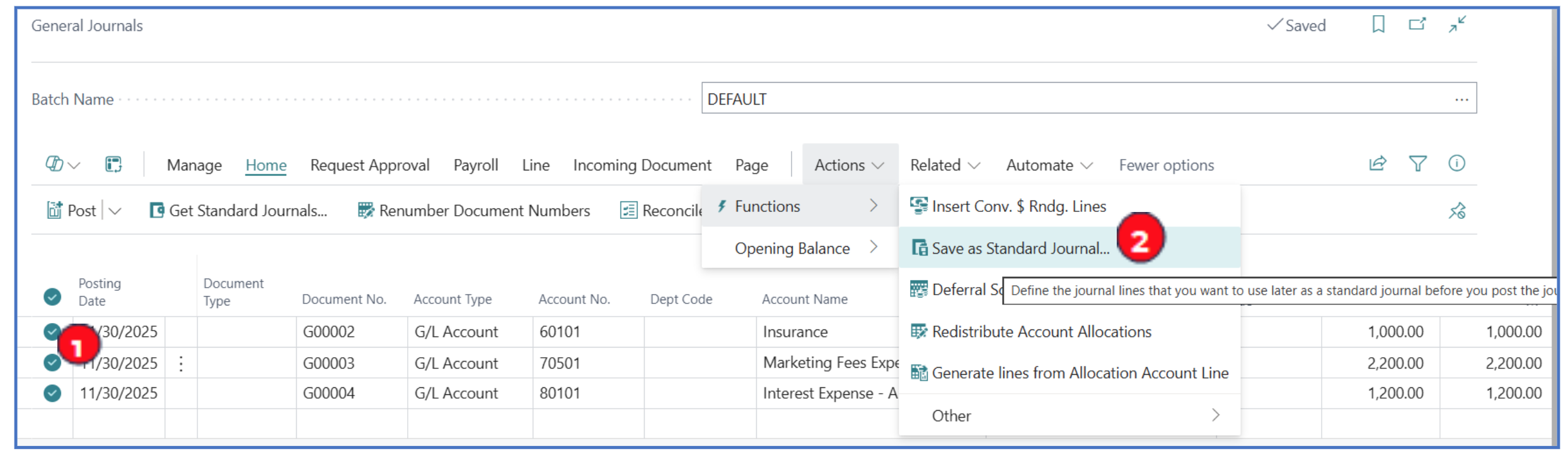Show the information FactBox icon
Image resolution: width=1568 pixels, height=458 pixels.
1456,164
